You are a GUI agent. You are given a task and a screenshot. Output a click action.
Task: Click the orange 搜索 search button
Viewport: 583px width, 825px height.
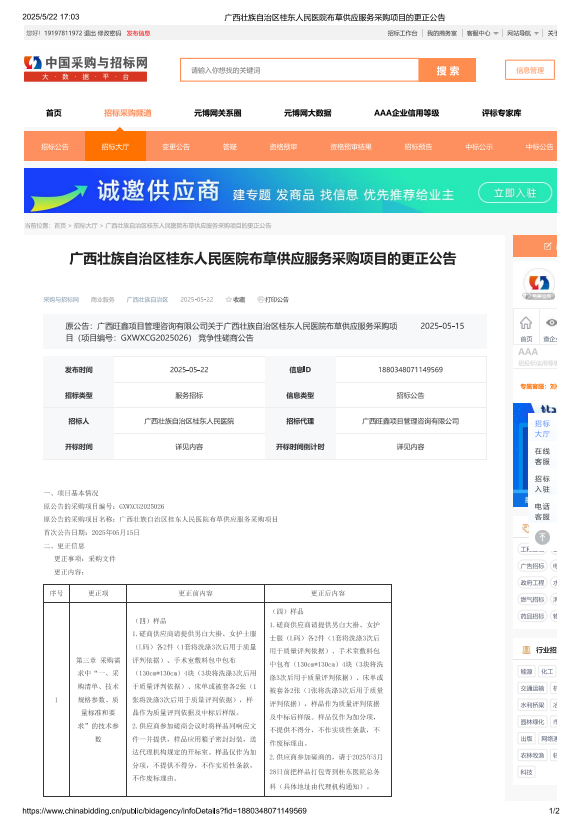tap(447, 71)
